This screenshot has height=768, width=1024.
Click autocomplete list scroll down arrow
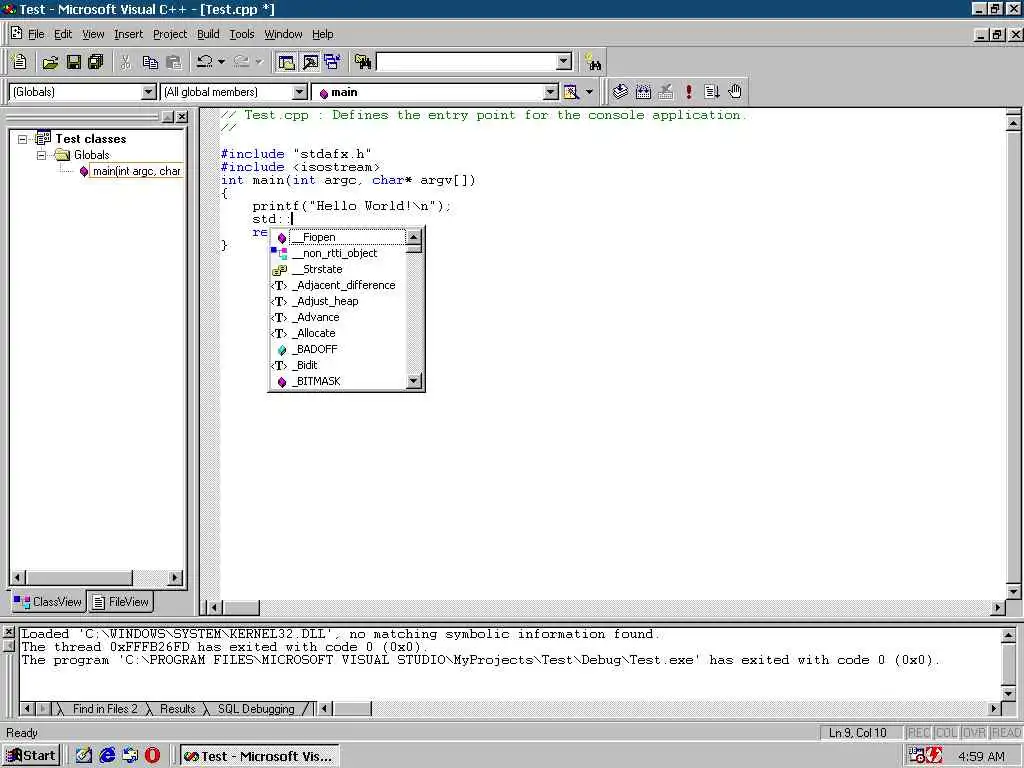pyautogui.click(x=414, y=381)
